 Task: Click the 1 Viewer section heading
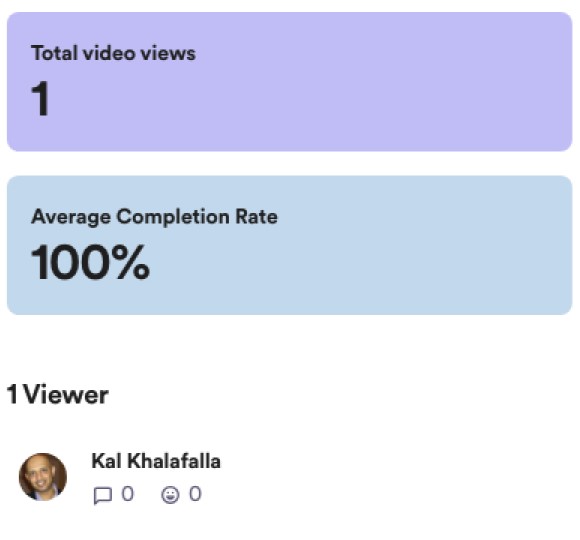click(58, 395)
